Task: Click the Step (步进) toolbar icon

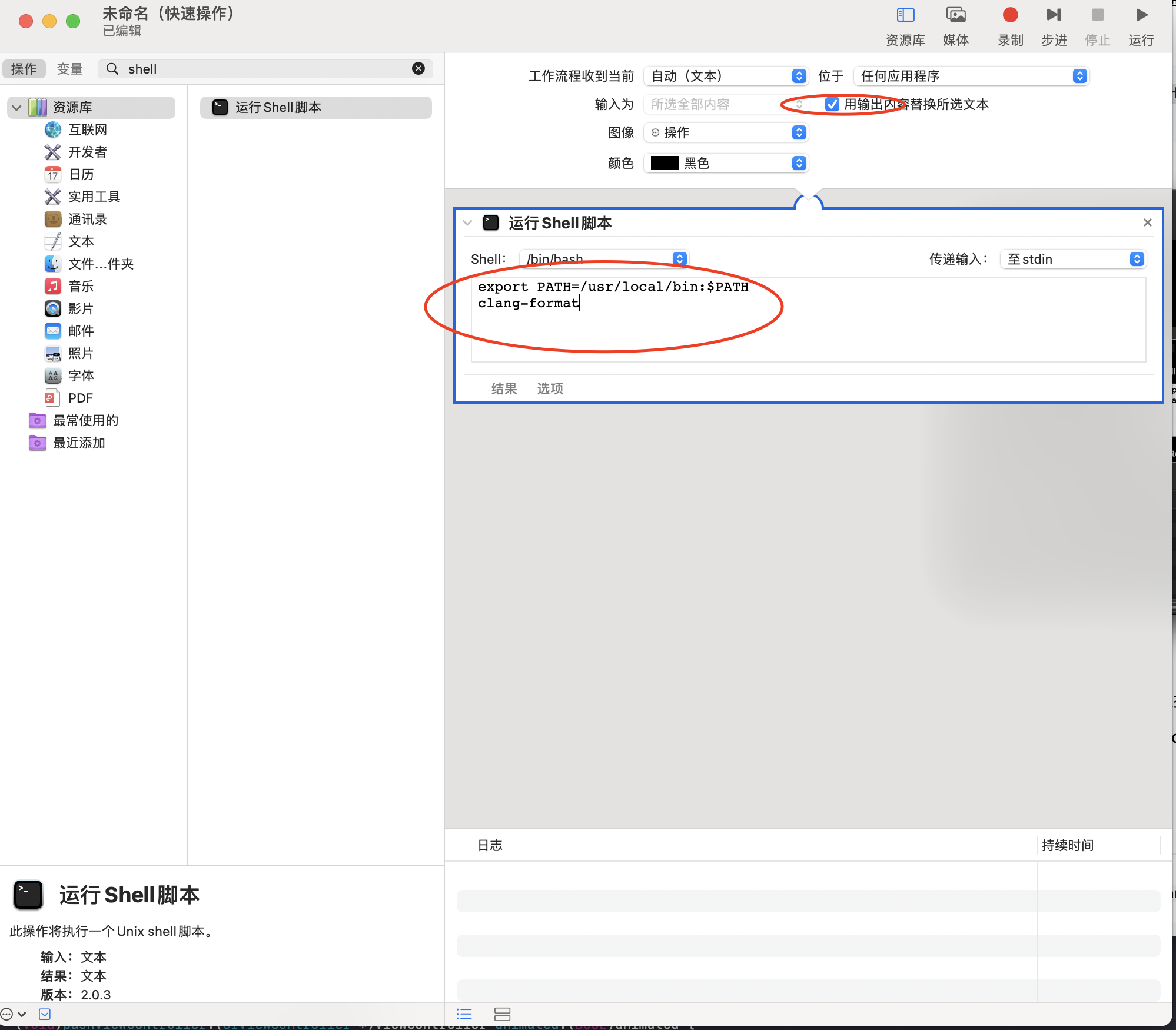Action: pyautogui.click(x=1054, y=15)
